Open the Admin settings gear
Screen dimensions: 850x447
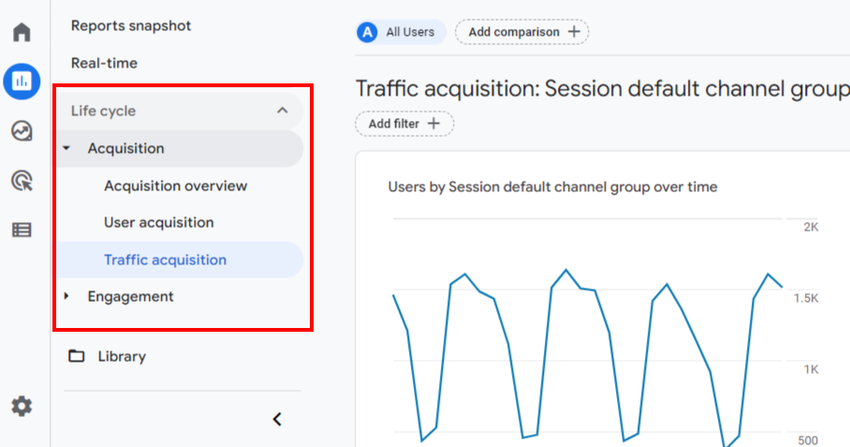click(22, 406)
